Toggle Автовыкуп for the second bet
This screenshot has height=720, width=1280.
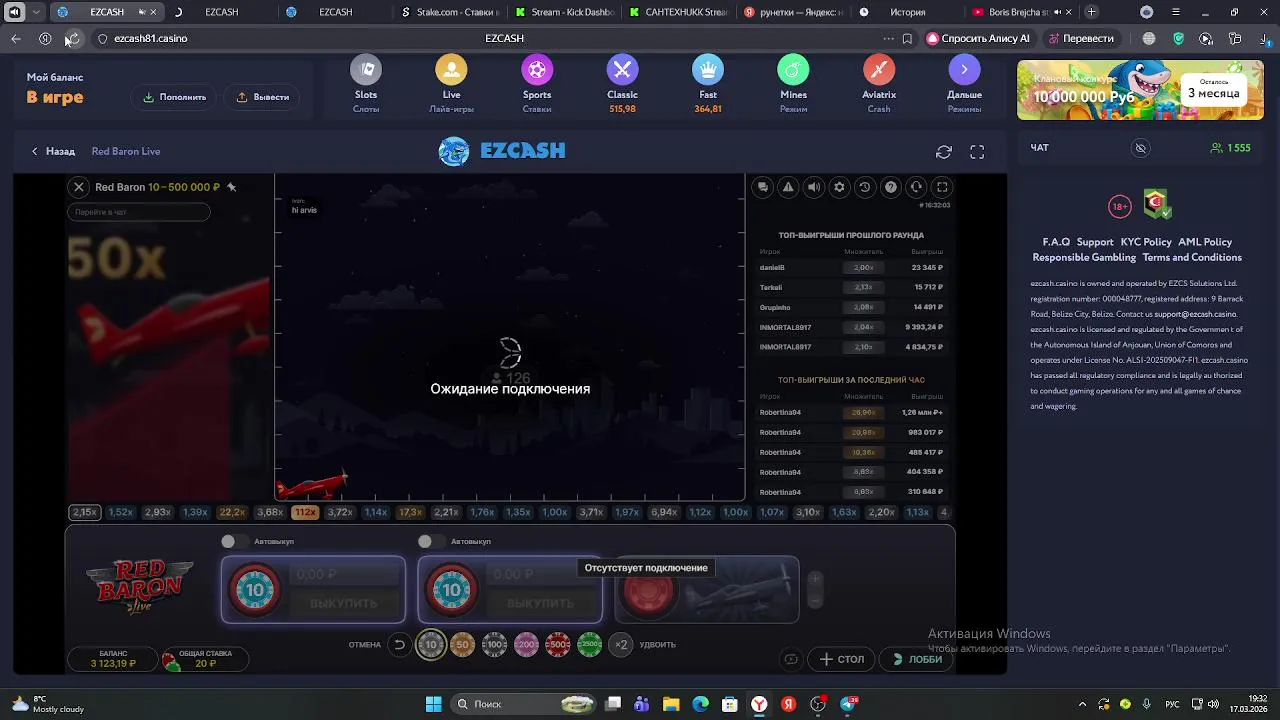click(x=431, y=541)
